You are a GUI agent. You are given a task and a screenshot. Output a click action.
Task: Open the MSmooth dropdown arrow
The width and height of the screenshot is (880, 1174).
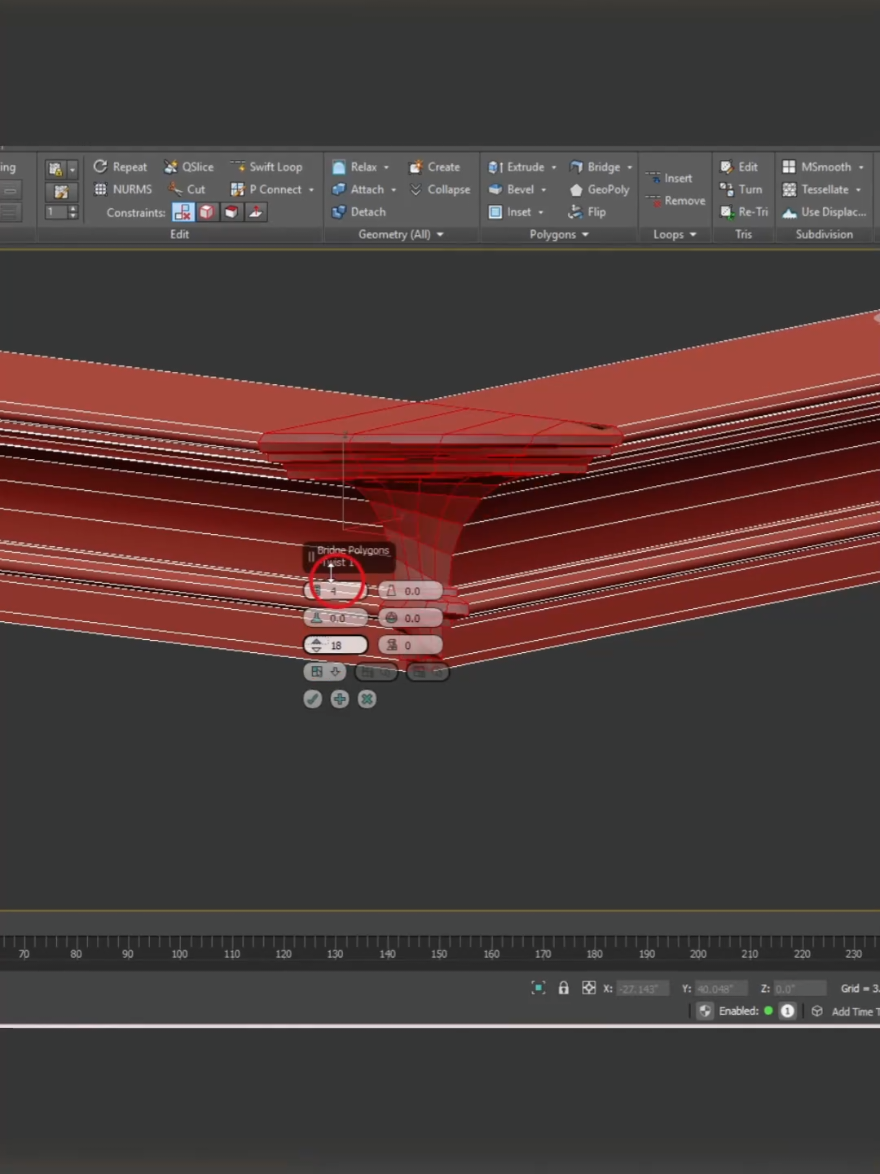[861, 168]
